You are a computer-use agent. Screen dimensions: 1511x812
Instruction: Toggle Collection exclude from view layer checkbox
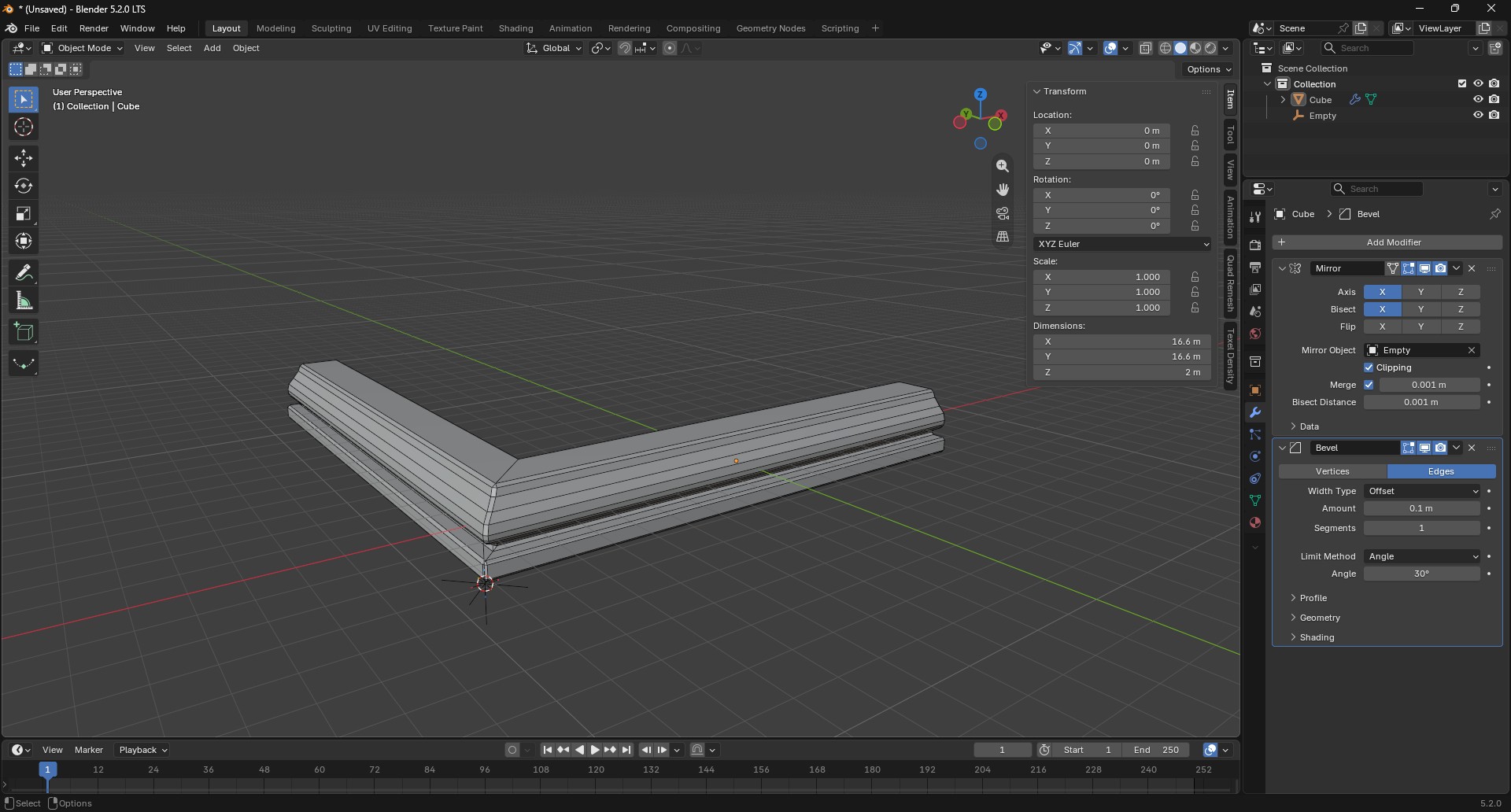click(x=1462, y=84)
